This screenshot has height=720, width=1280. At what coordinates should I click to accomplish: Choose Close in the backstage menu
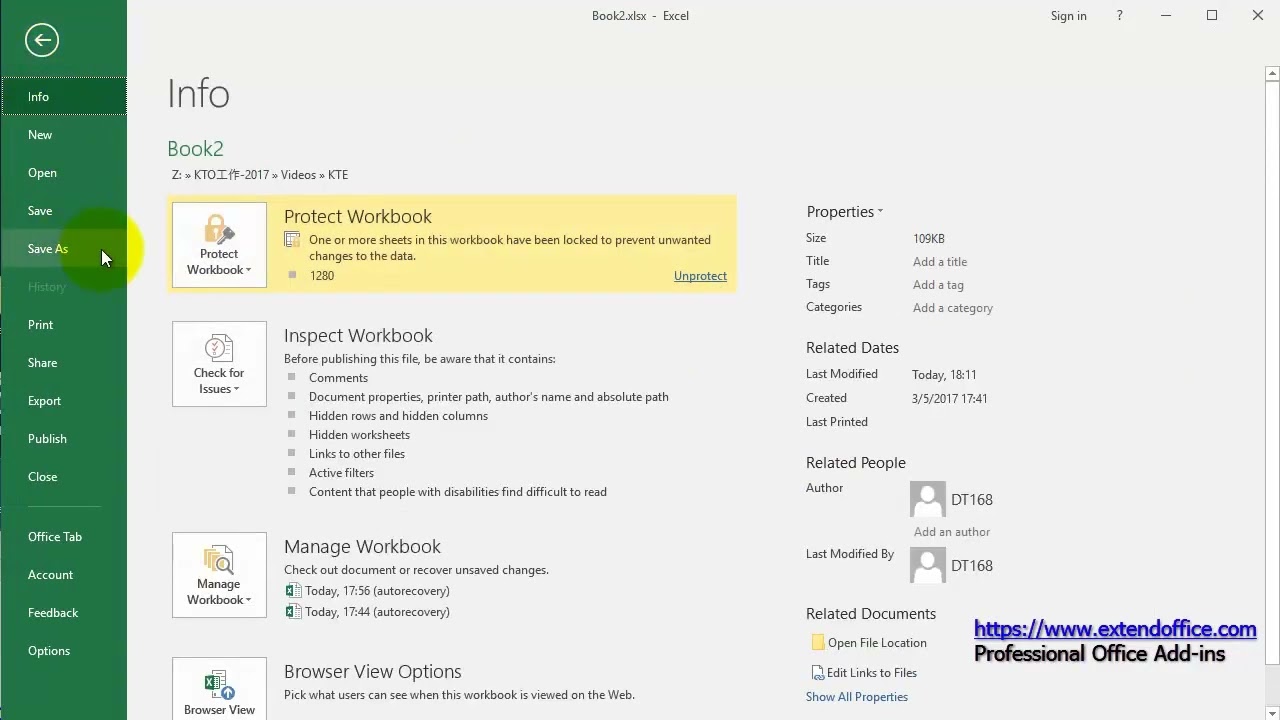(x=64, y=477)
